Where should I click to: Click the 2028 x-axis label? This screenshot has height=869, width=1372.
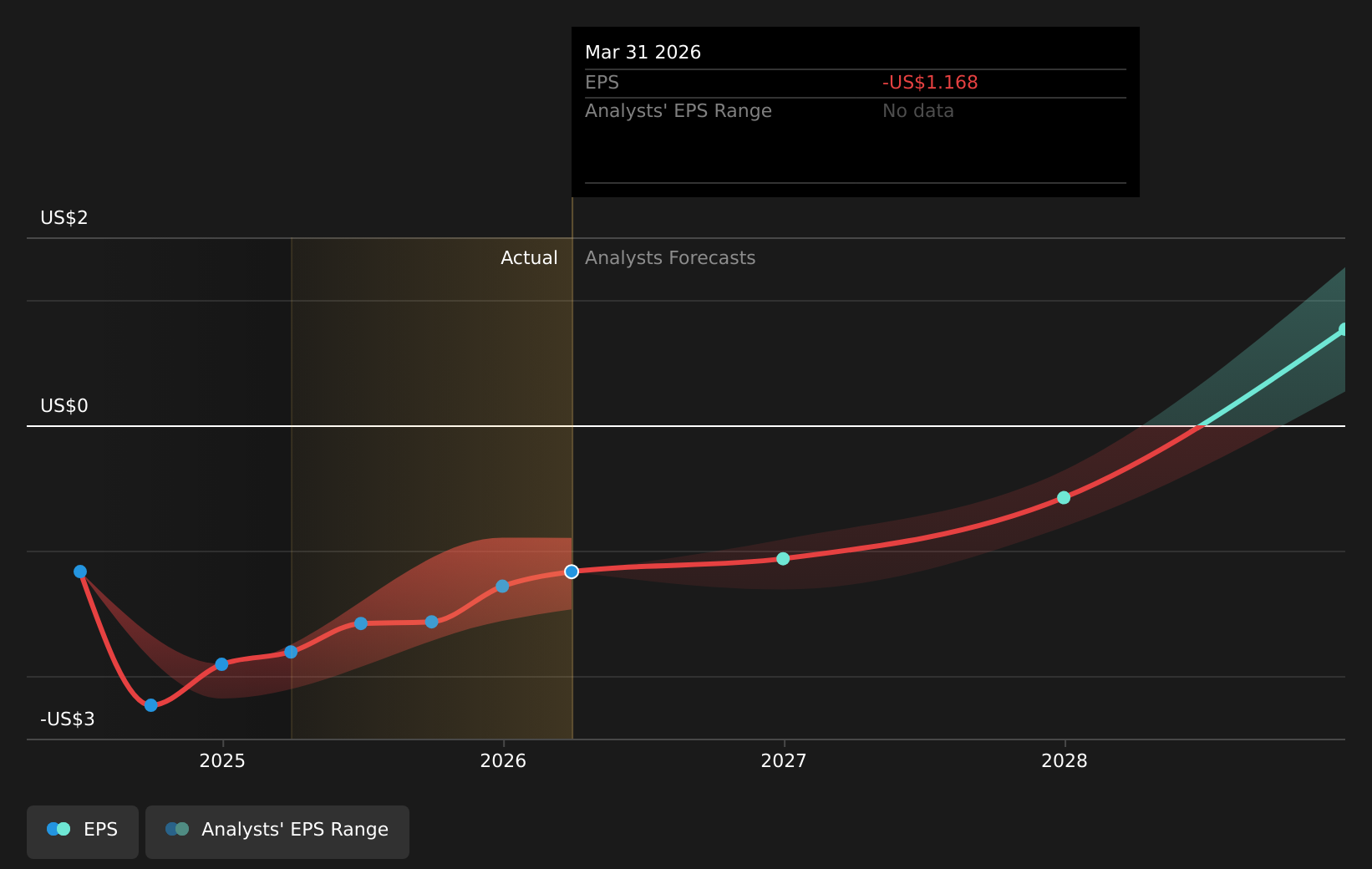pyautogui.click(x=1065, y=760)
